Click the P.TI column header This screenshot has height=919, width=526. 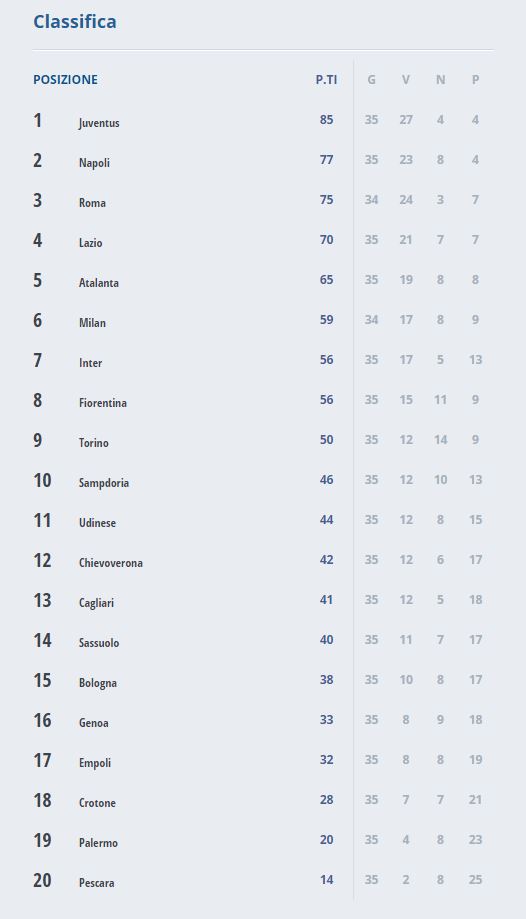[x=326, y=80]
